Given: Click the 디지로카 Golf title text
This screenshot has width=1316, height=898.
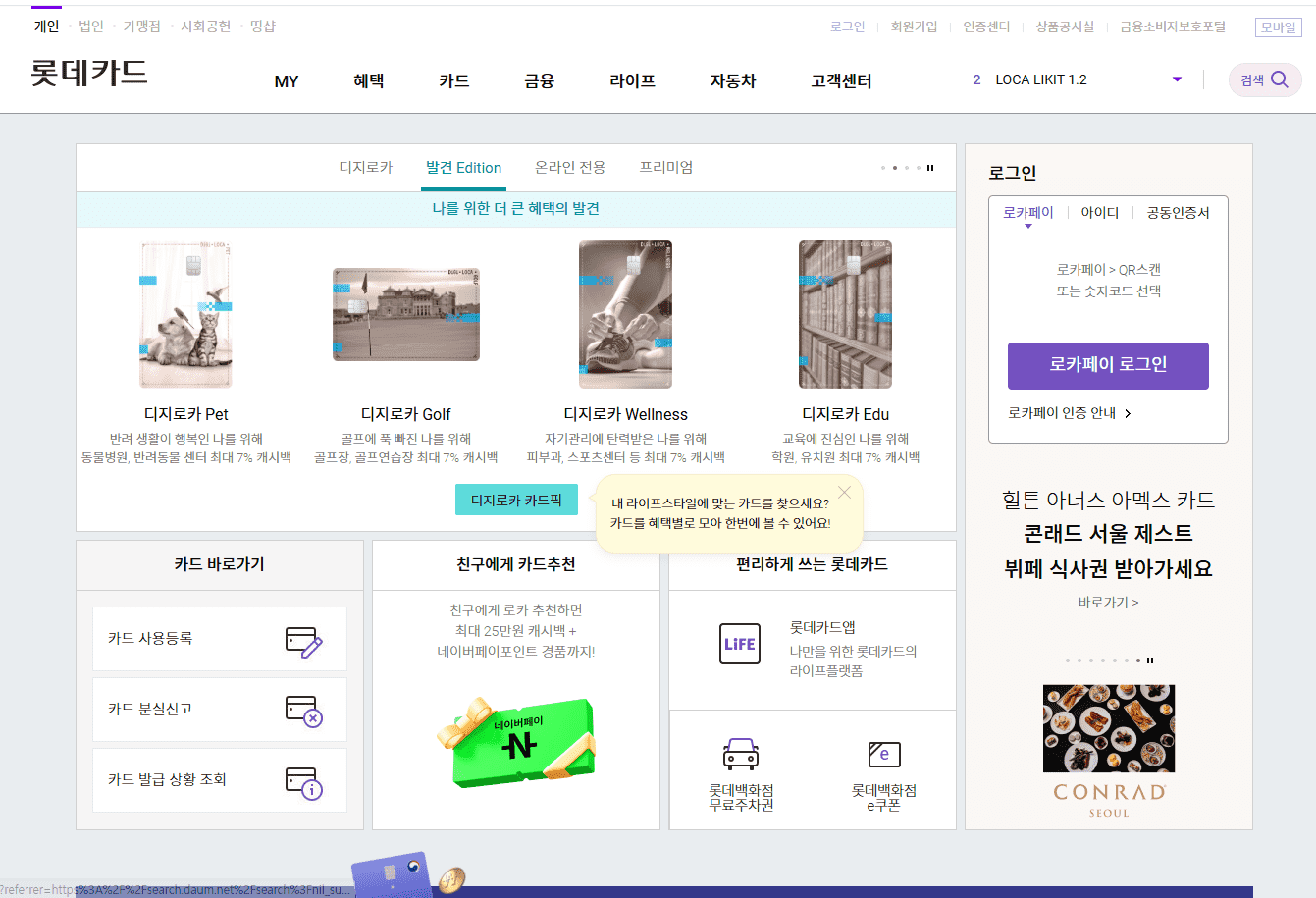Looking at the screenshot, I should coord(406,414).
